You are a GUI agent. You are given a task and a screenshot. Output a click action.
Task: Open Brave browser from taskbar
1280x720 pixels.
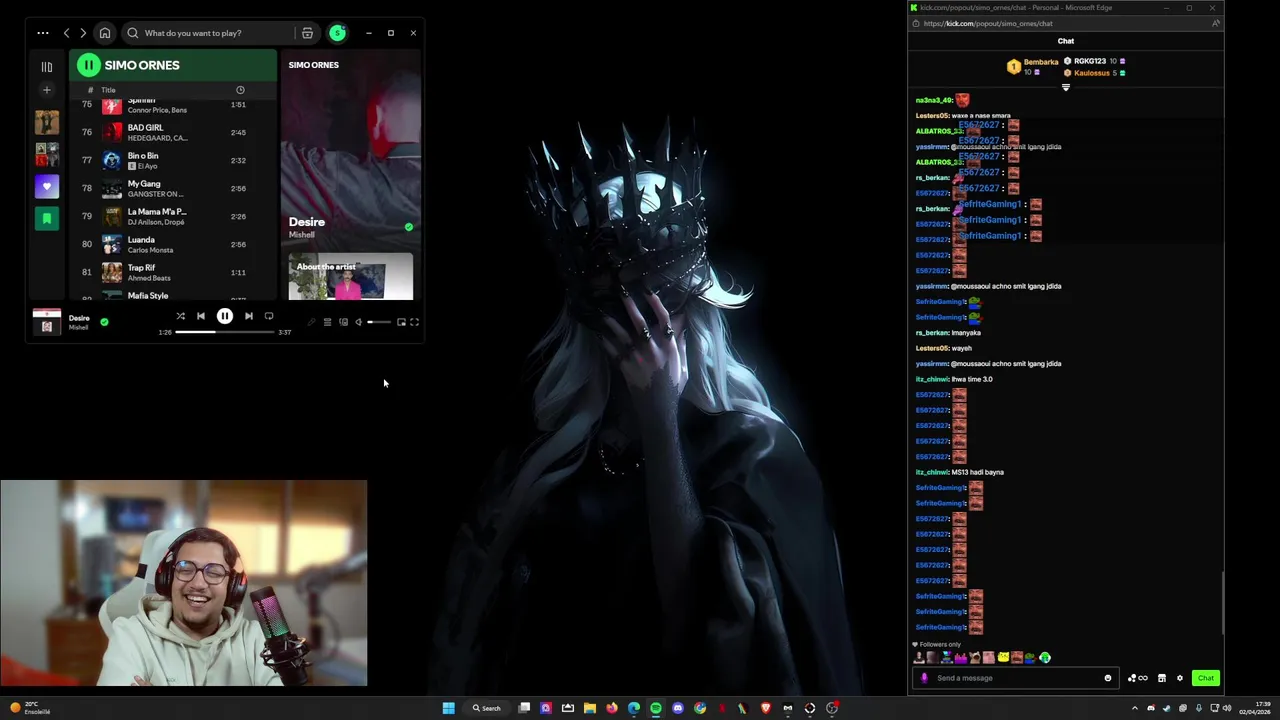(766, 708)
